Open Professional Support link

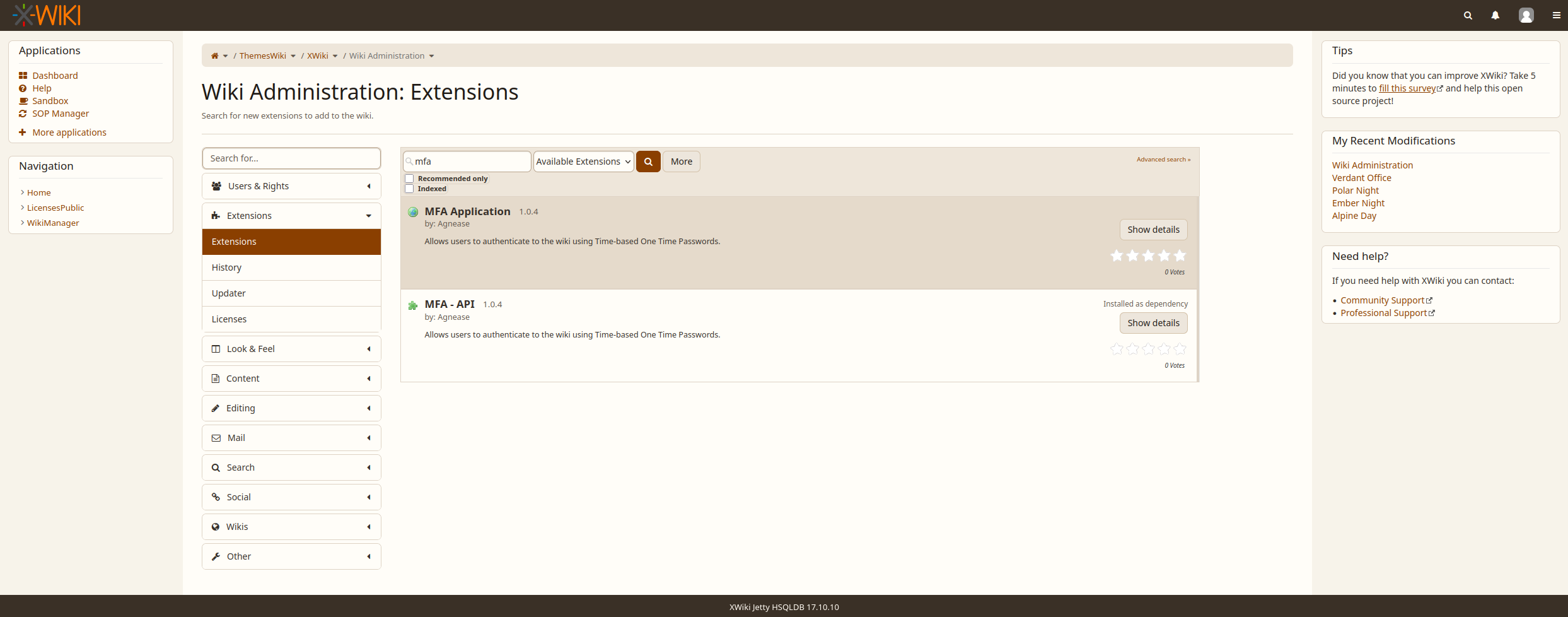pyautogui.click(x=1383, y=313)
